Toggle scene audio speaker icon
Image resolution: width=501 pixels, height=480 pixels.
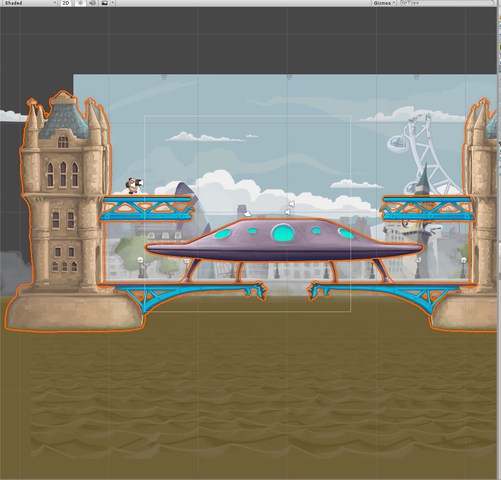point(92,3)
